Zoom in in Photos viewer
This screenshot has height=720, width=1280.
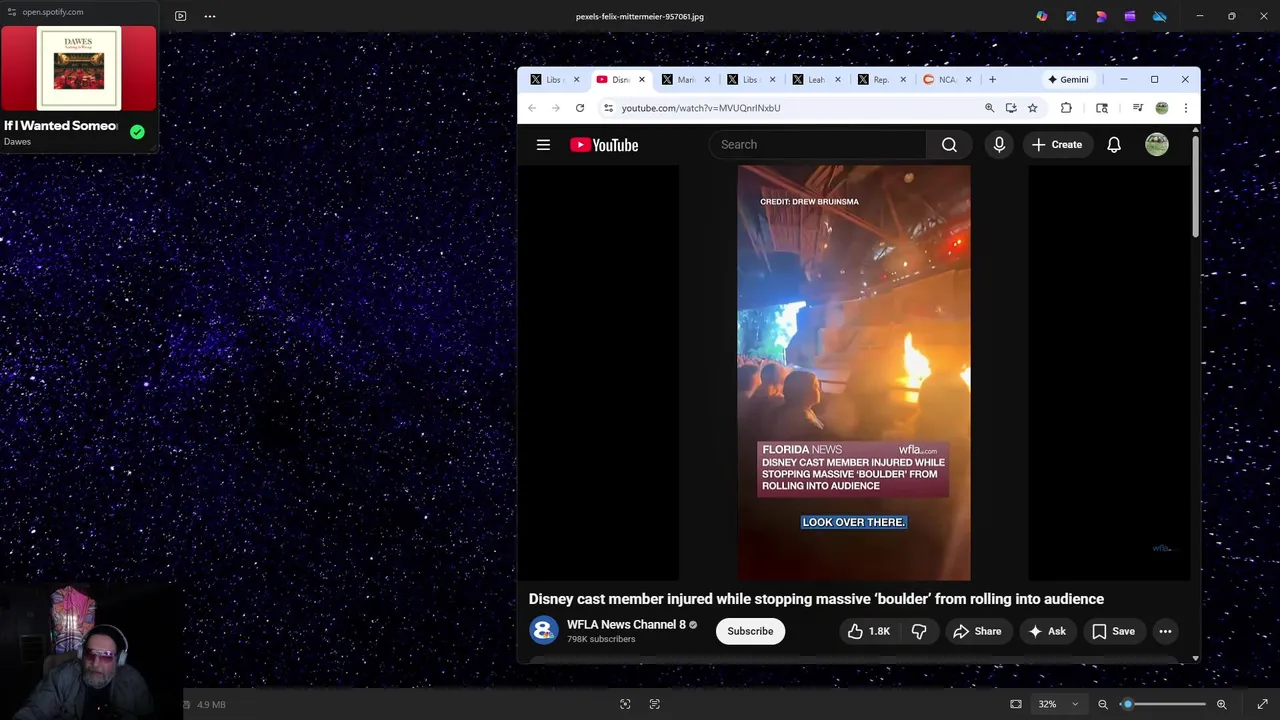pyautogui.click(x=1221, y=704)
